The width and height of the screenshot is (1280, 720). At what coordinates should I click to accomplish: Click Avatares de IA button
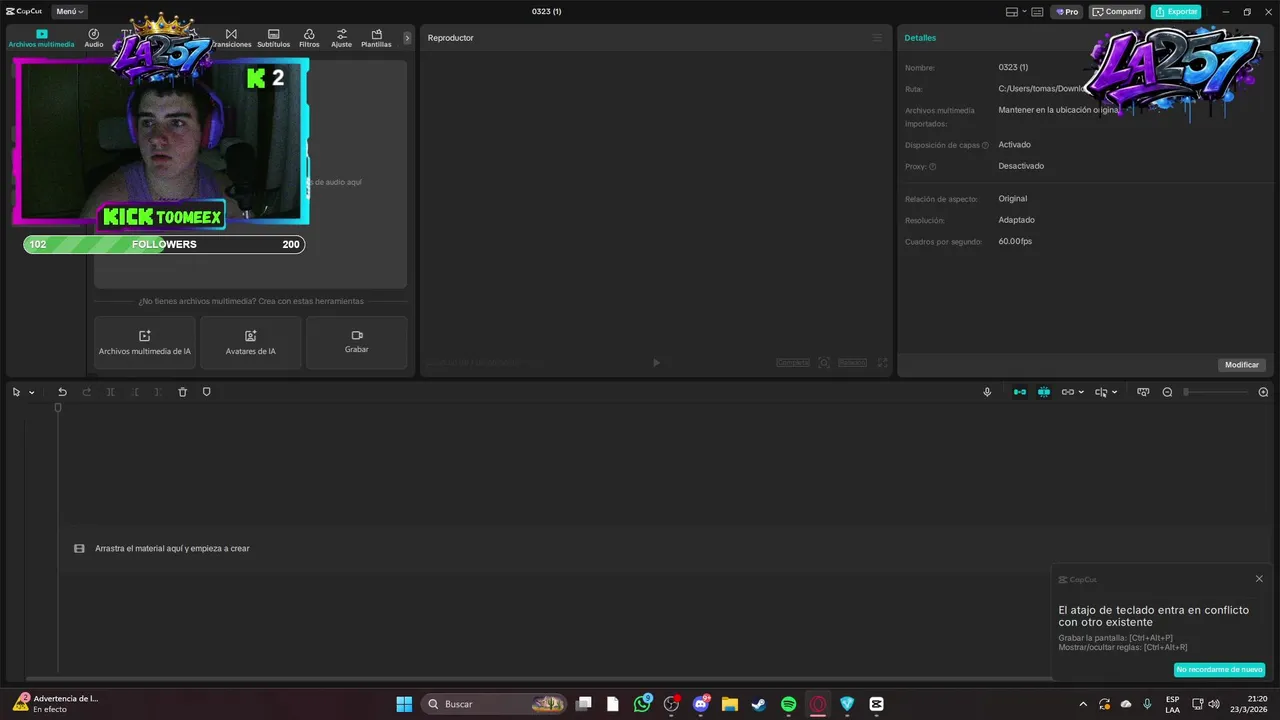(x=251, y=342)
